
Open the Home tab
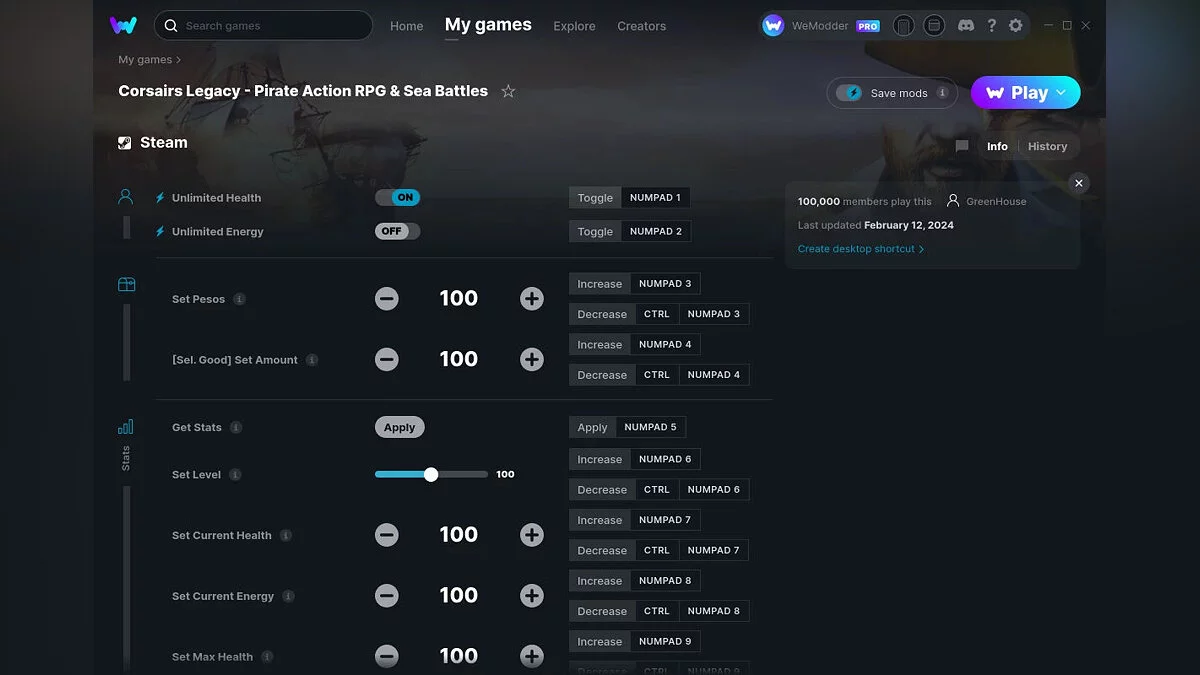407,26
